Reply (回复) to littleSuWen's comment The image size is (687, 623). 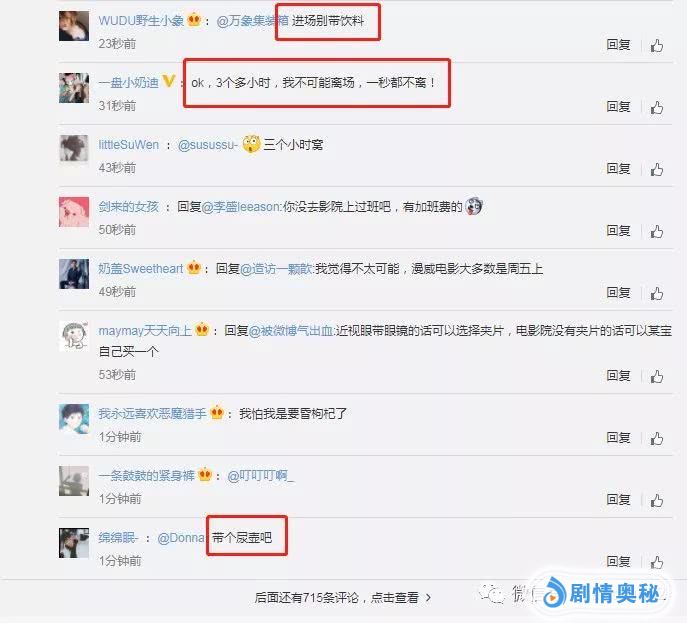(618, 169)
